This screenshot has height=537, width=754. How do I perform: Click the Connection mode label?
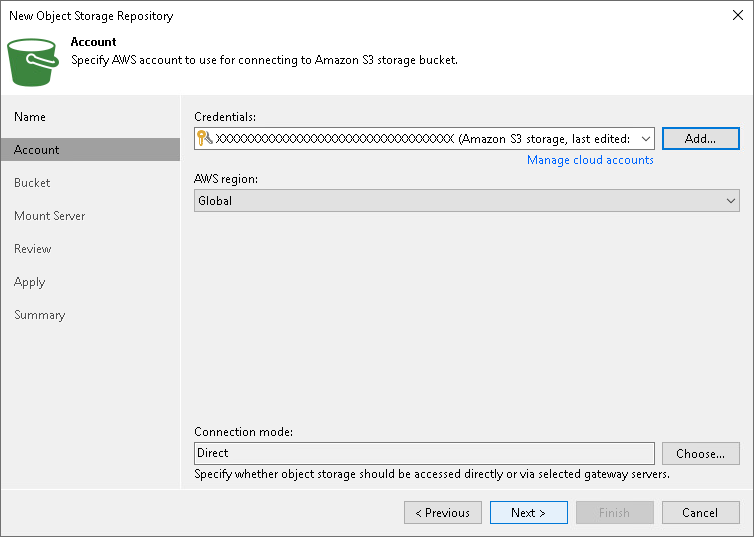click(x=243, y=432)
